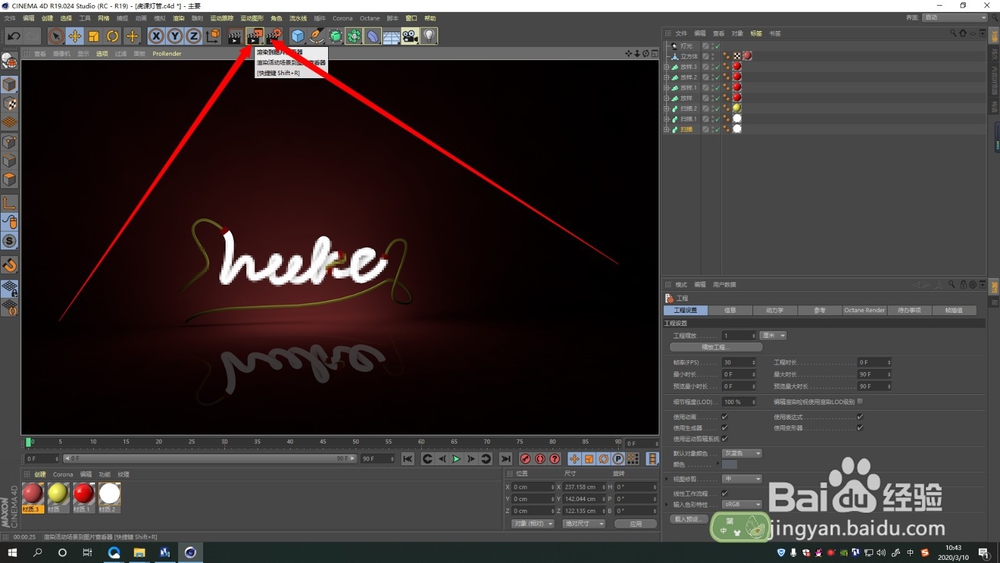Image resolution: width=1000 pixels, height=563 pixels.
Task: Select the Rotate tool
Action: (113, 36)
